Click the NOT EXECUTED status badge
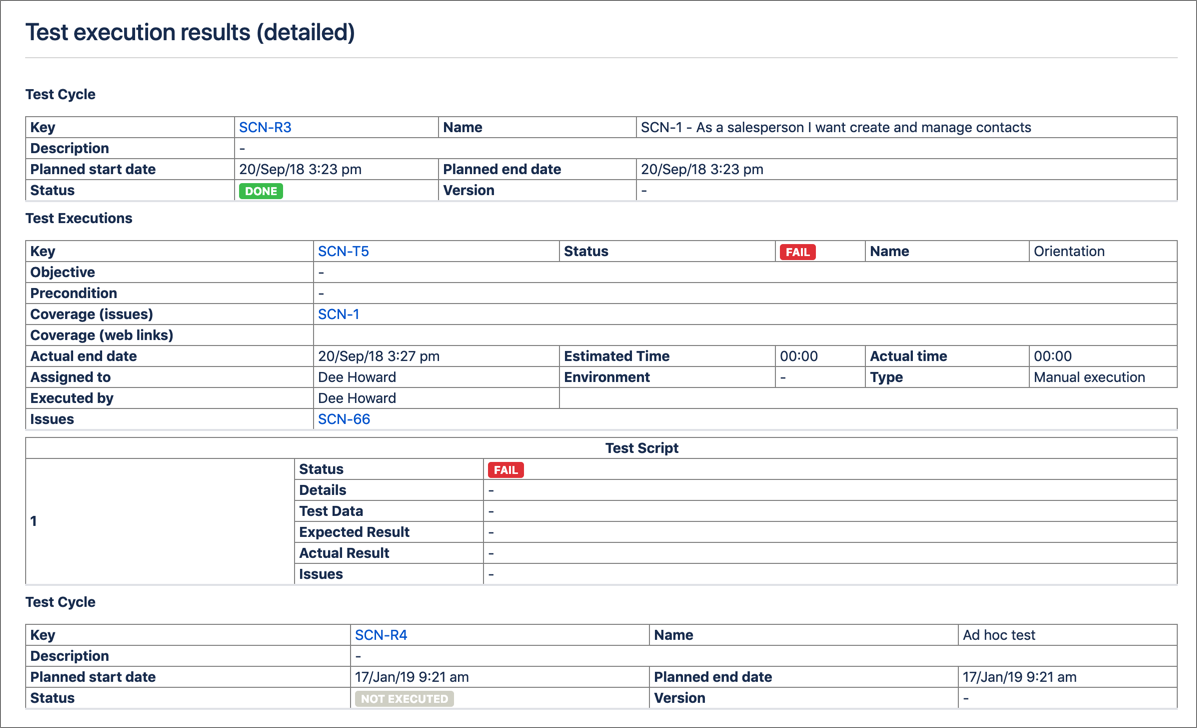The width and height of the screenshot is (1197, 728). [x=404, y=699]
